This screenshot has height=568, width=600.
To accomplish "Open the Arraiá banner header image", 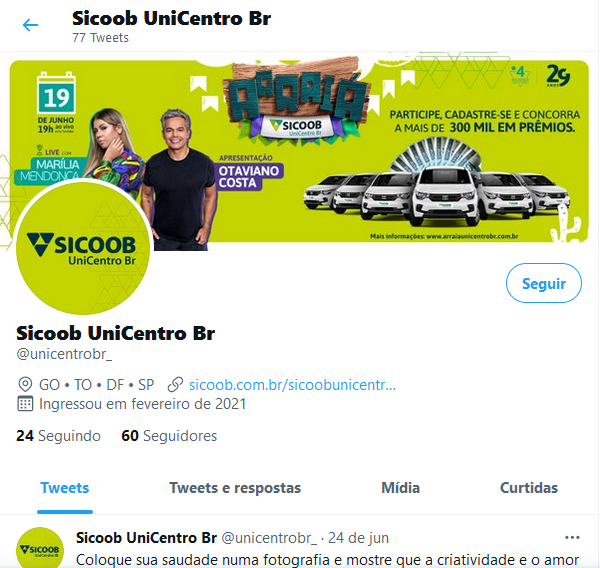I will [299, 151].
